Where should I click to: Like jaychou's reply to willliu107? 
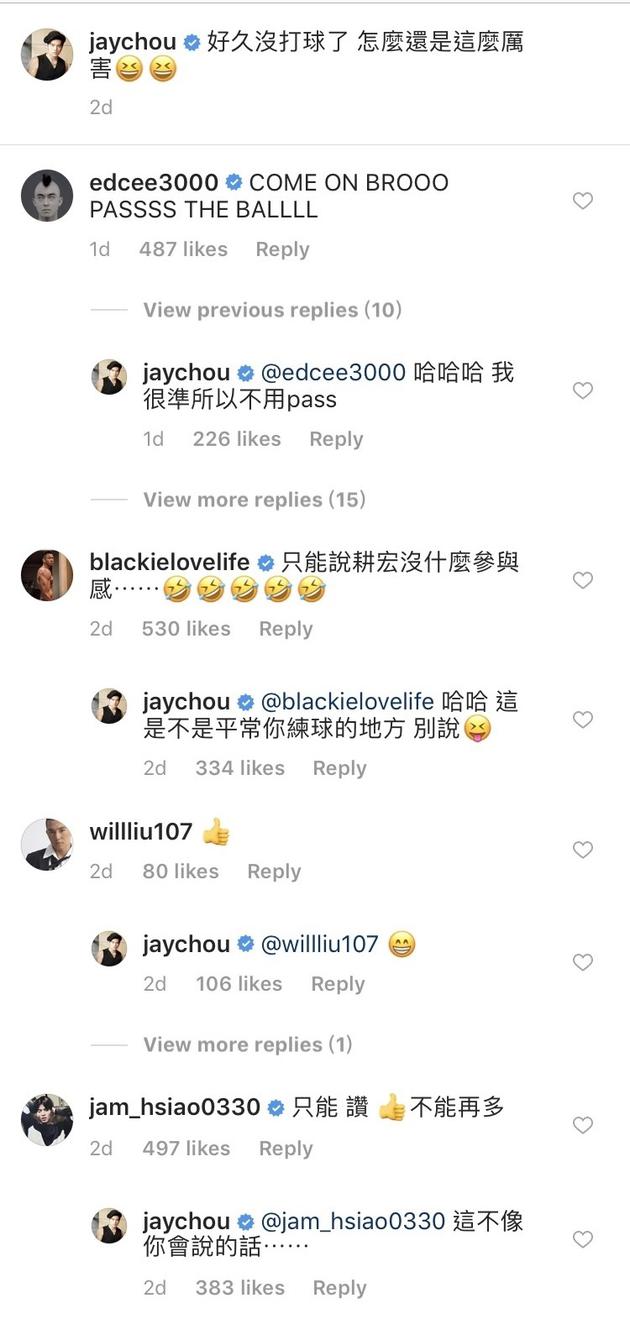[x=582, y=962]
